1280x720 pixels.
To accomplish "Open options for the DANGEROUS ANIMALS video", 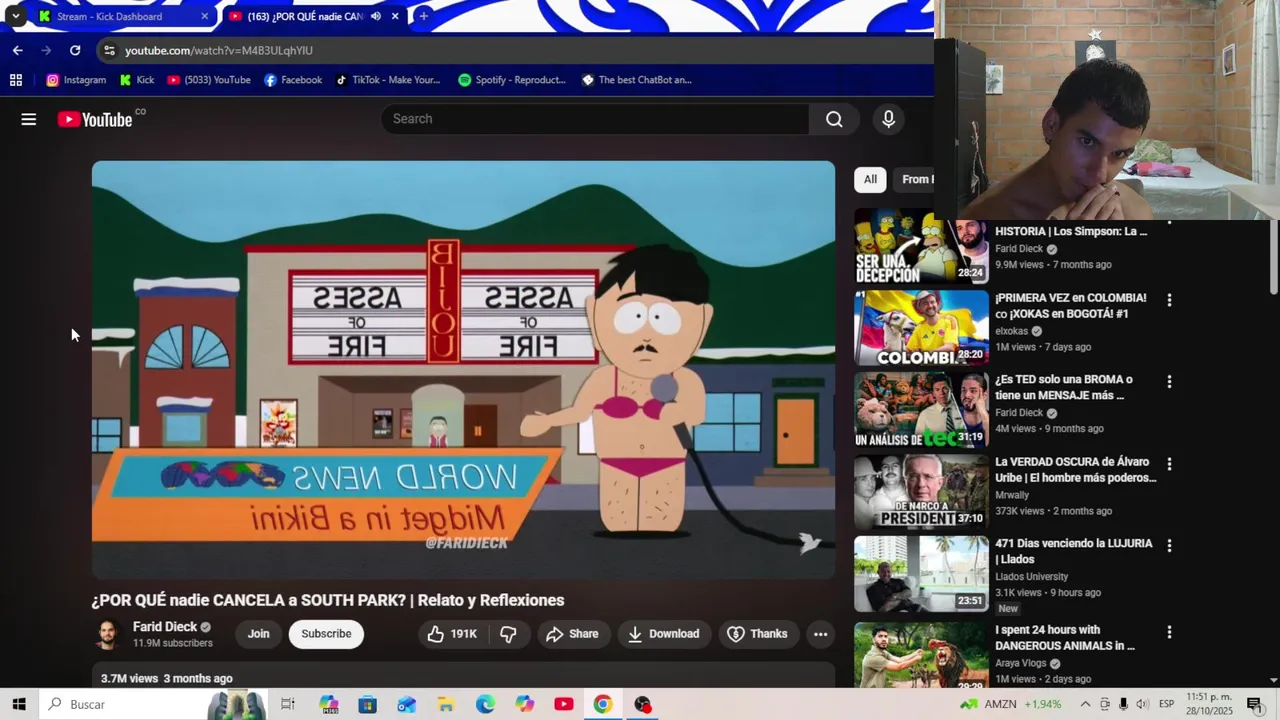I will (x=1169, y=632).
